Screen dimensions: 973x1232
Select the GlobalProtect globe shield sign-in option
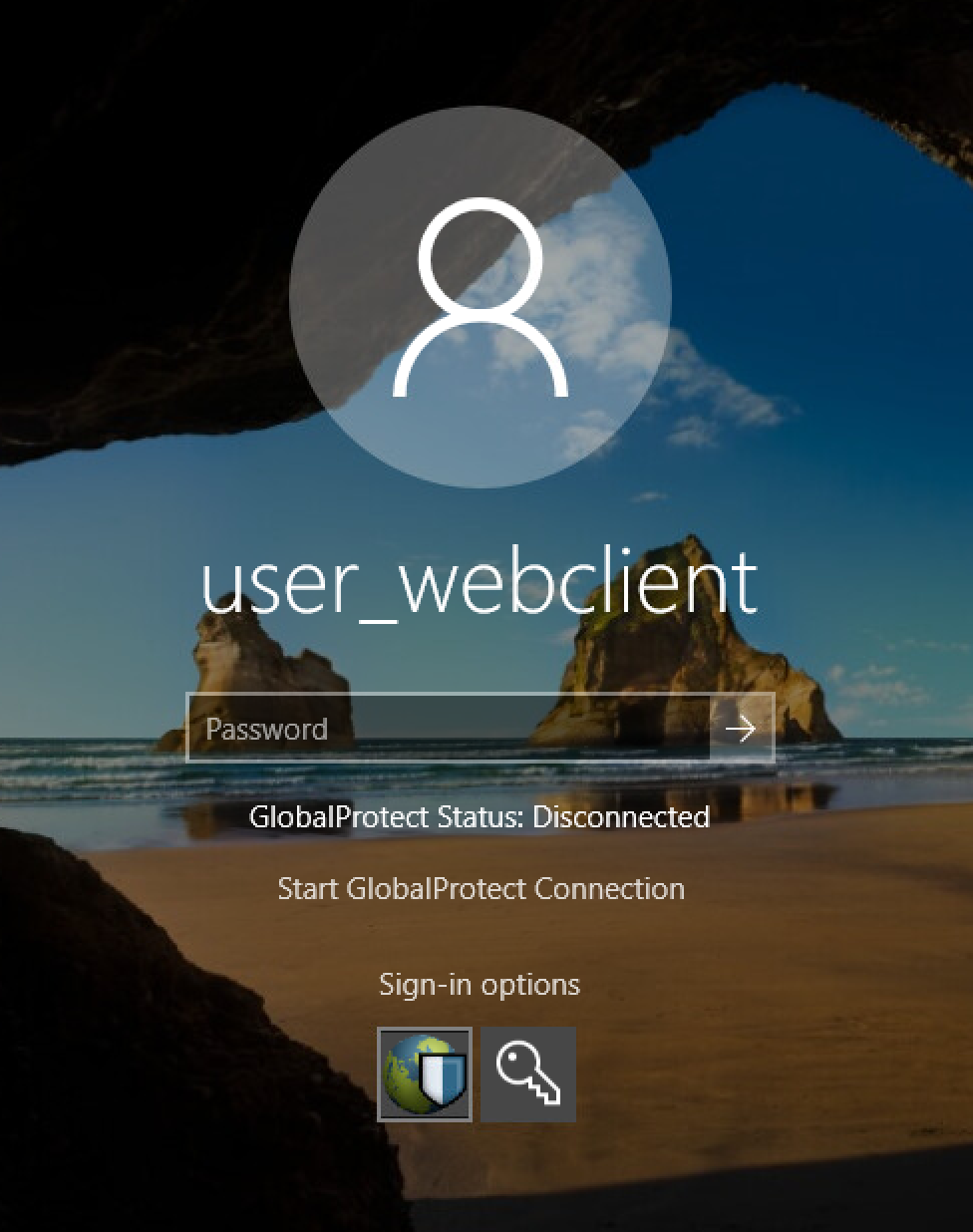pyautogui.click(x=425, y=1075)
